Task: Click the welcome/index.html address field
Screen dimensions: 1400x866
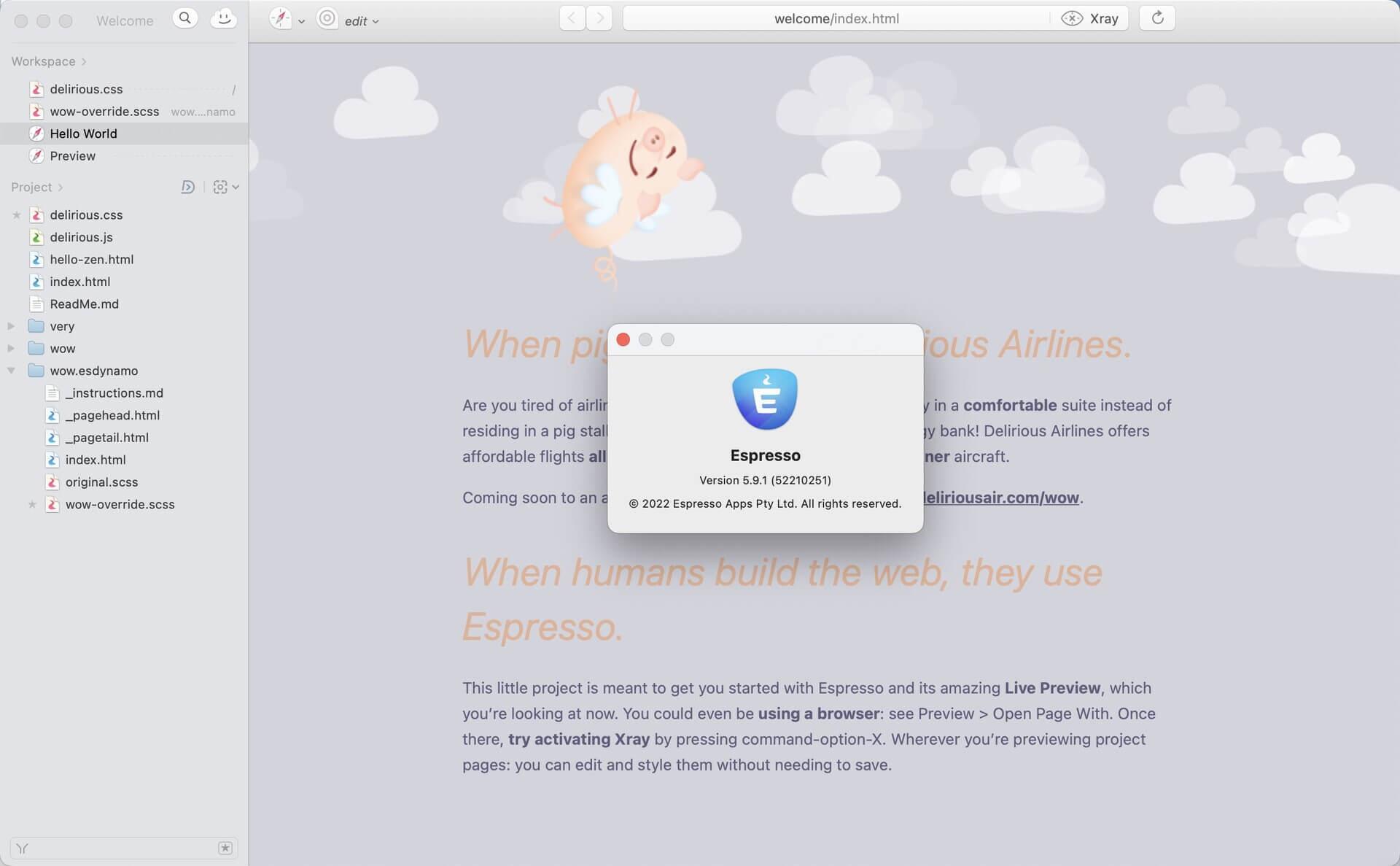Action: coord(836,19)
